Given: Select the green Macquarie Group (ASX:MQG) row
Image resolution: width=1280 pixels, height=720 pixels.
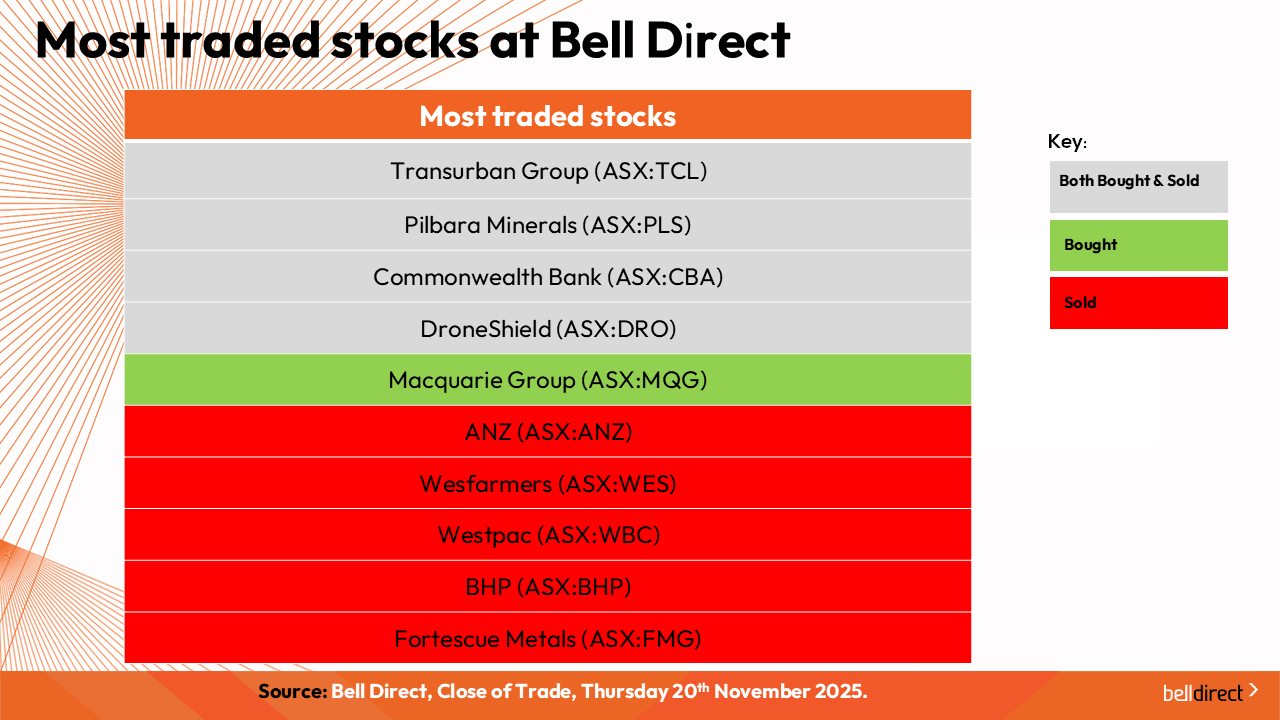Looking at the screenshot, I should coord(548,380).
